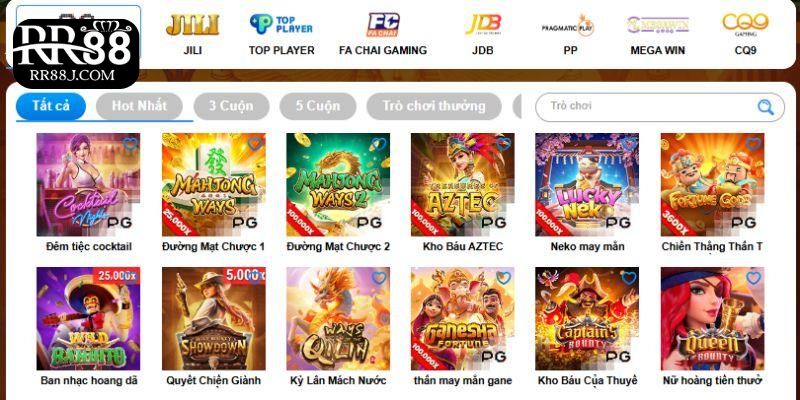Open the JDB provider logo

[483, 24]
